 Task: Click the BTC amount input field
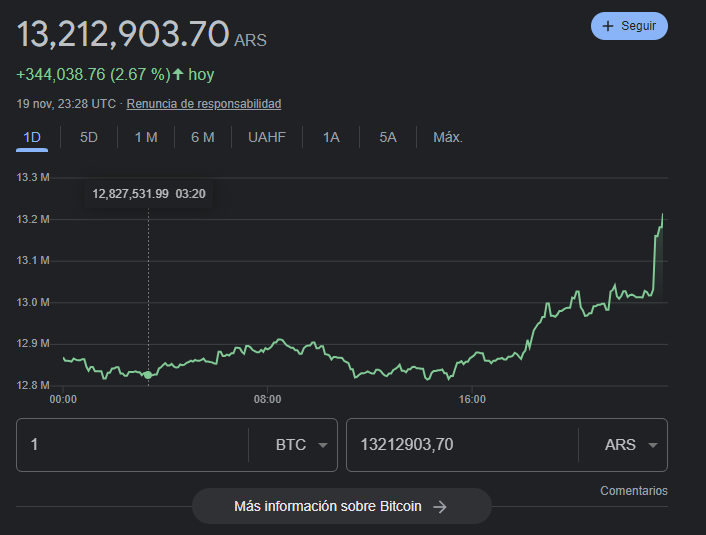tap(130, 445)
